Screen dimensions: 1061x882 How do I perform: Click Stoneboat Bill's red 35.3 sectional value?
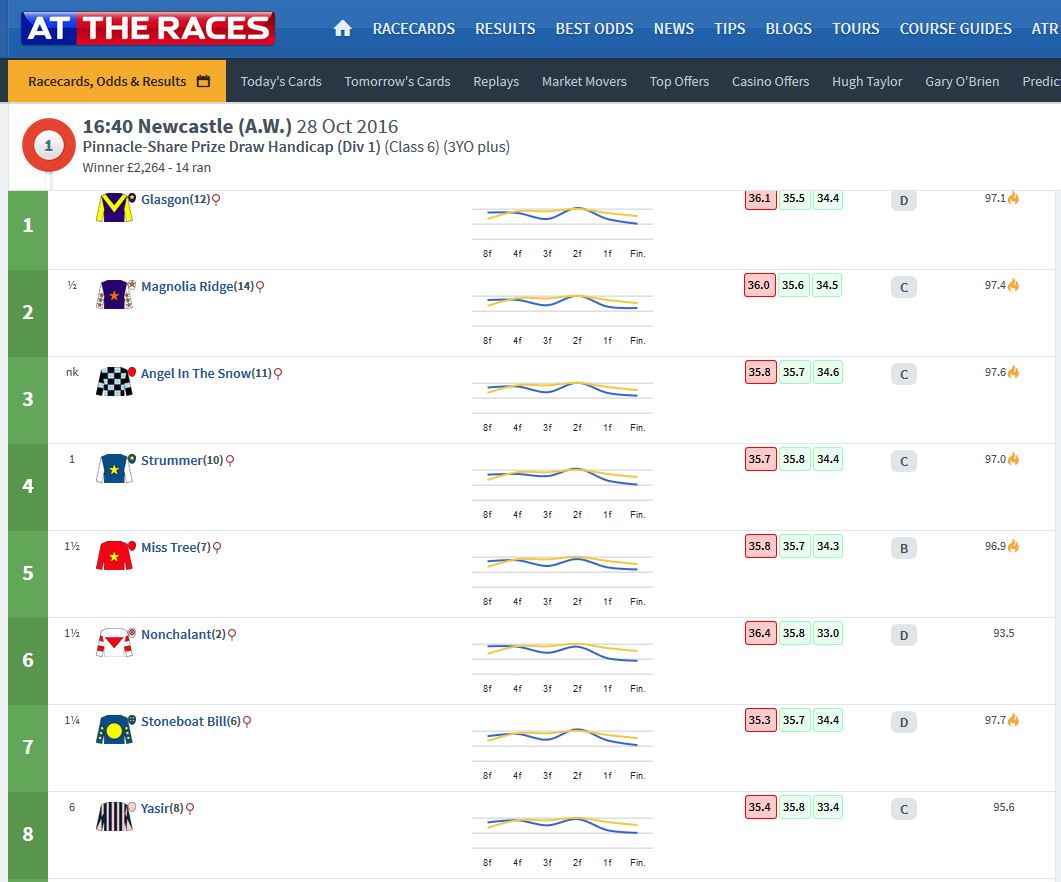(760, 720)
